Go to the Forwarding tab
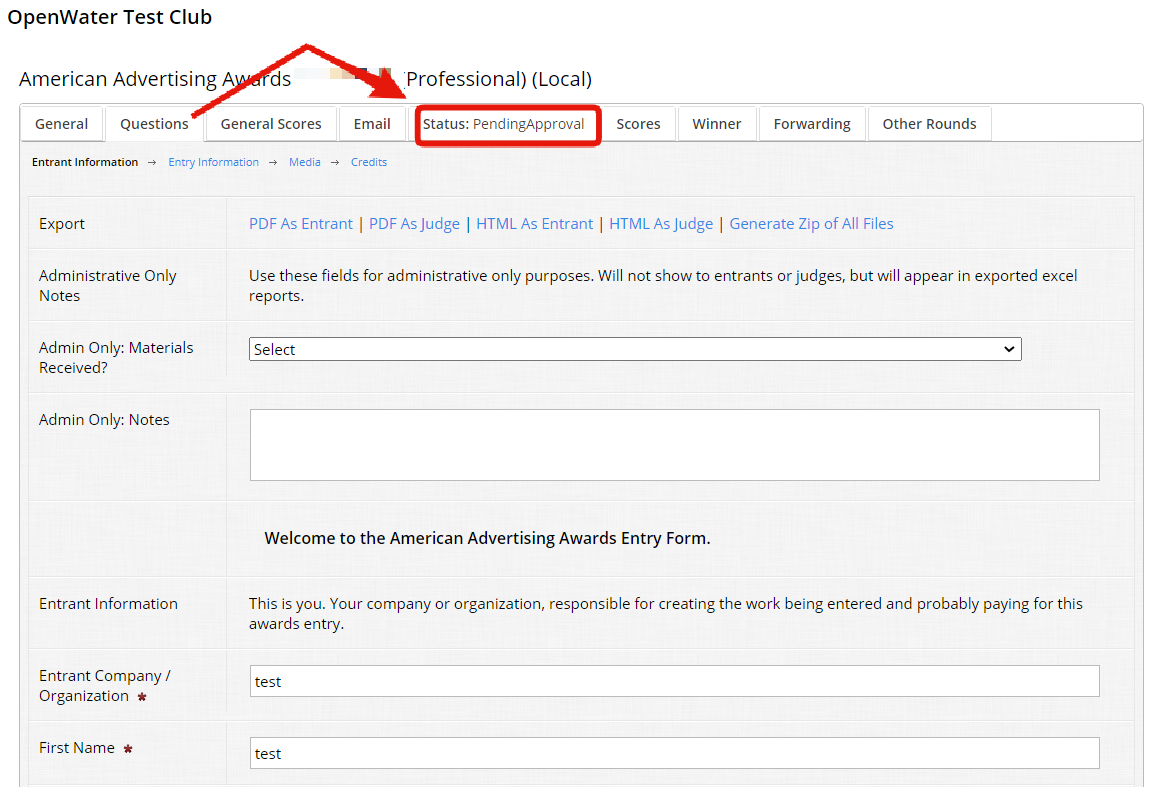The image size is (1160, 787). [812, 124]
